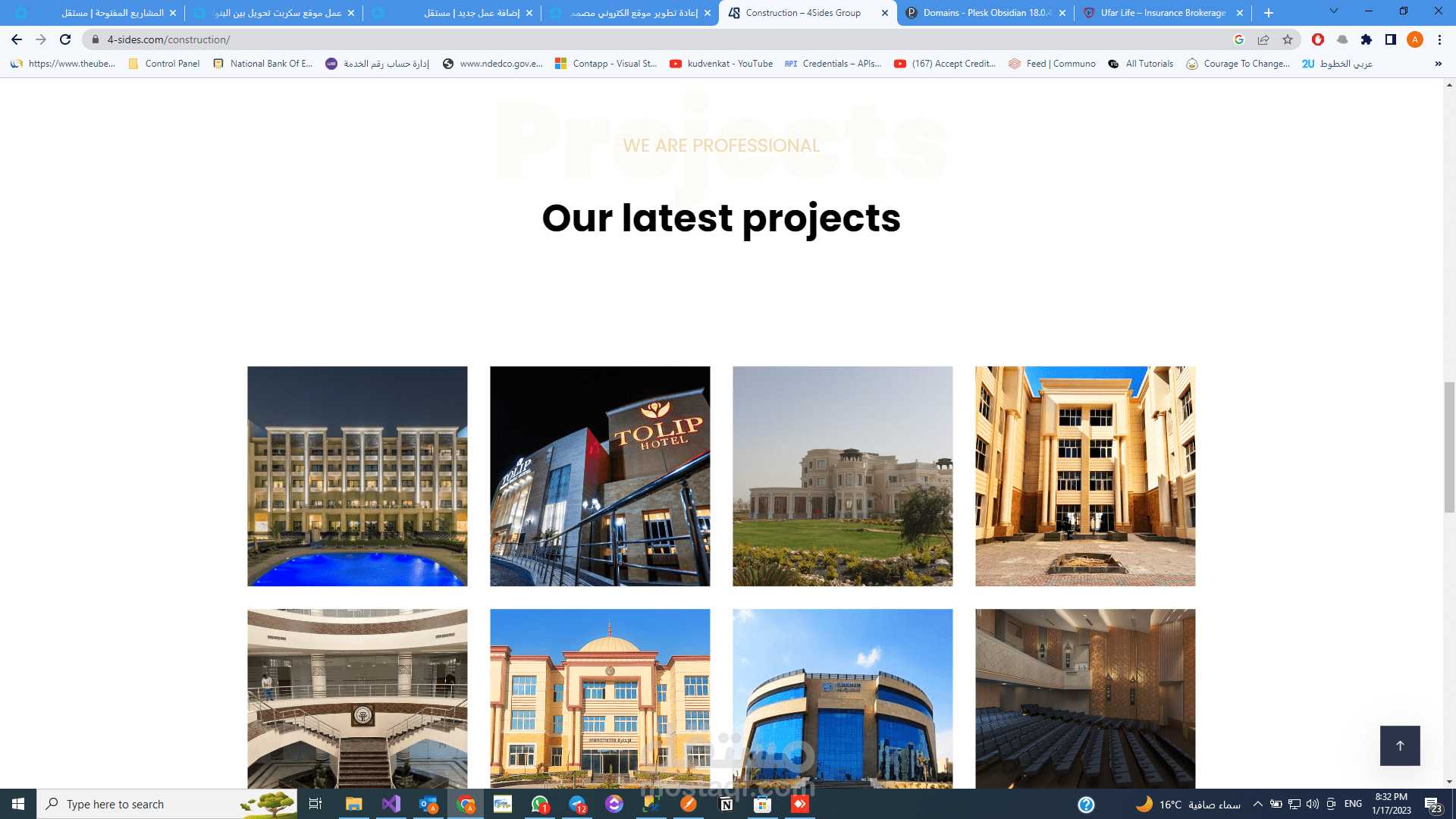Open the Control Panel bookmark
The width and height of the screenshot is (1456, 819).
tap(165, 64)
